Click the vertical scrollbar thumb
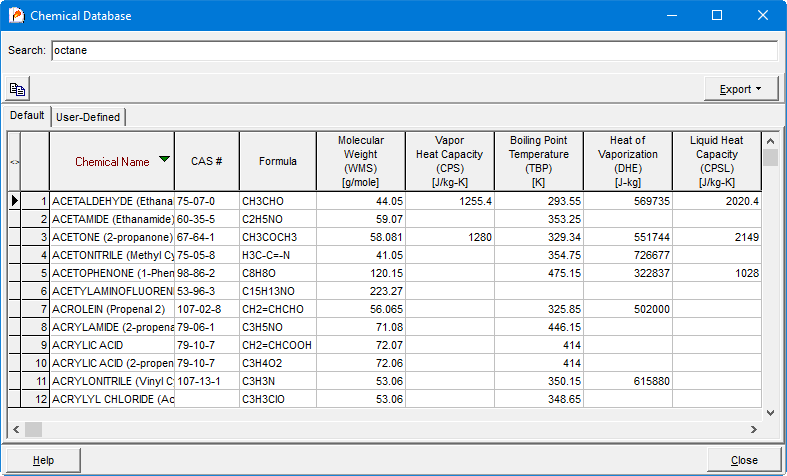This screenshot has height=476, width=787. tap(770, 157)
